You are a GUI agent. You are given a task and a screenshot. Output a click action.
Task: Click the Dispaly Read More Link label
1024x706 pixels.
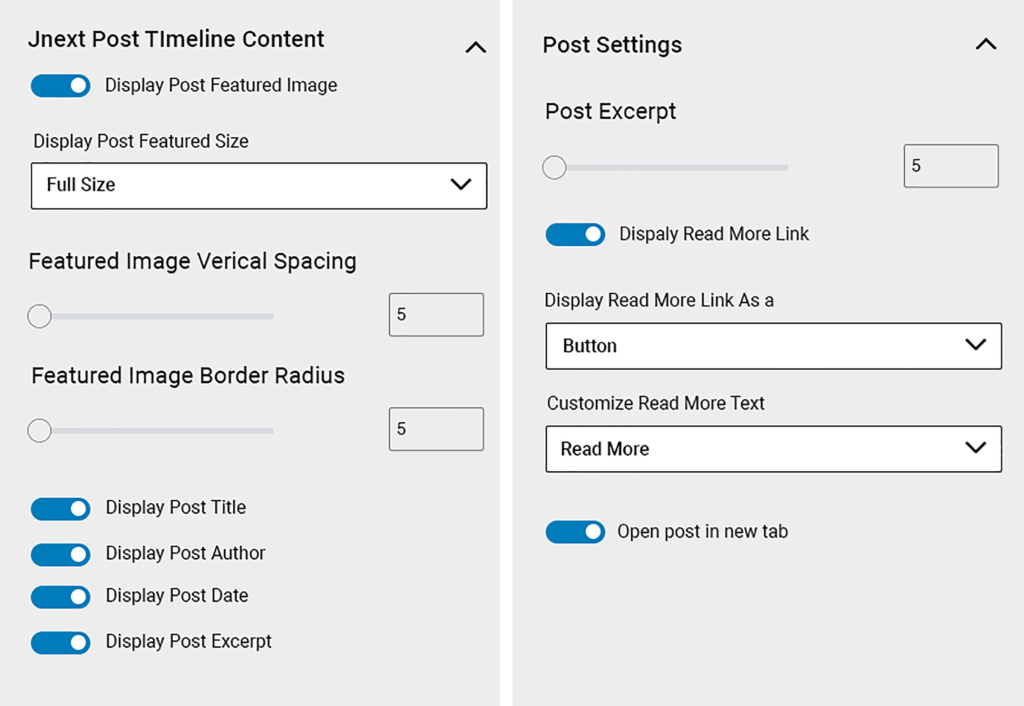click(x=714, y=234)
